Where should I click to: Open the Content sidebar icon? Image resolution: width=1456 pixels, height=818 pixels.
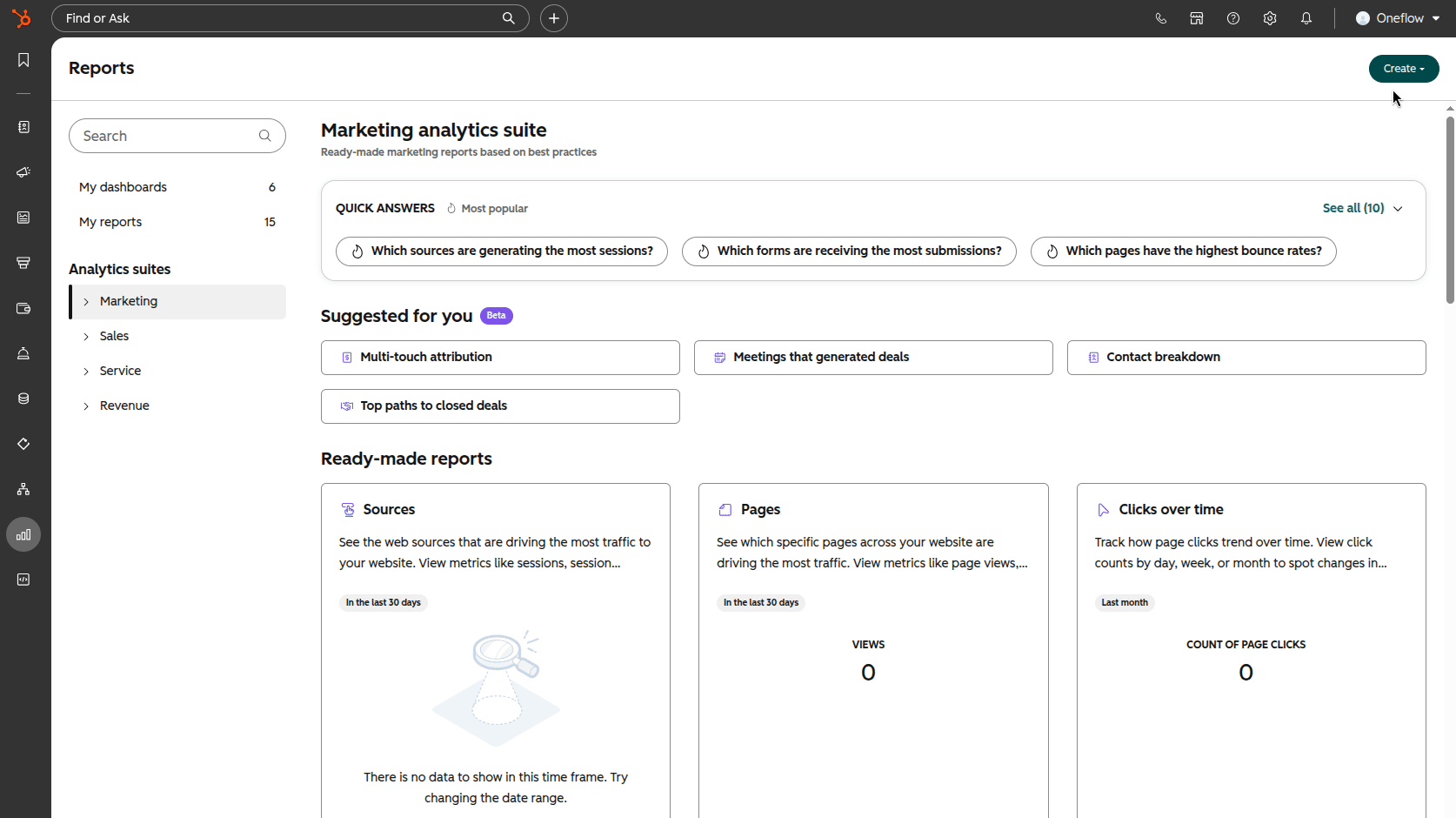[x=23, y=218]
